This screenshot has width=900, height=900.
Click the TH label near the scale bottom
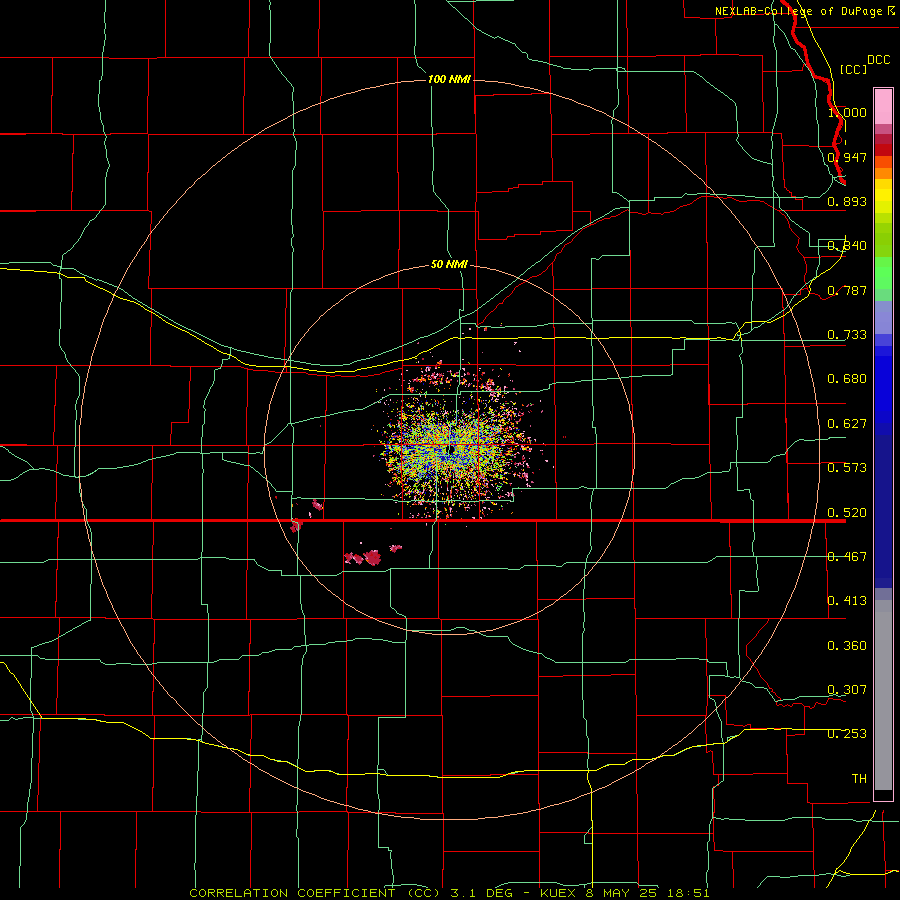click(859, 779)
